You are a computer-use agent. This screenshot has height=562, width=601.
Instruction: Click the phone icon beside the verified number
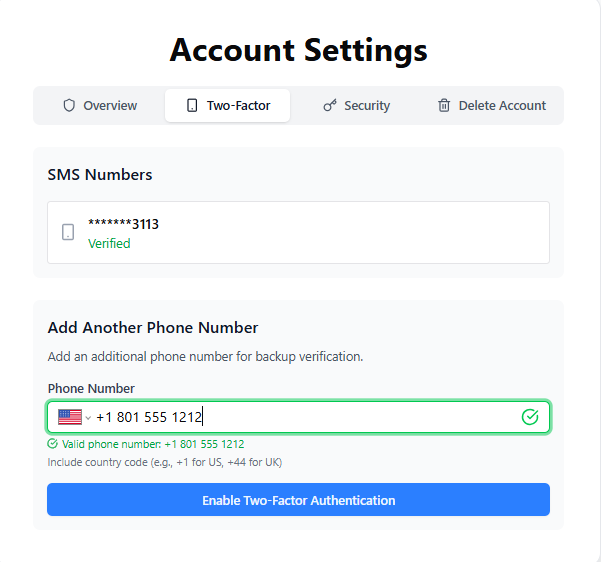click(x=68, y=232)
